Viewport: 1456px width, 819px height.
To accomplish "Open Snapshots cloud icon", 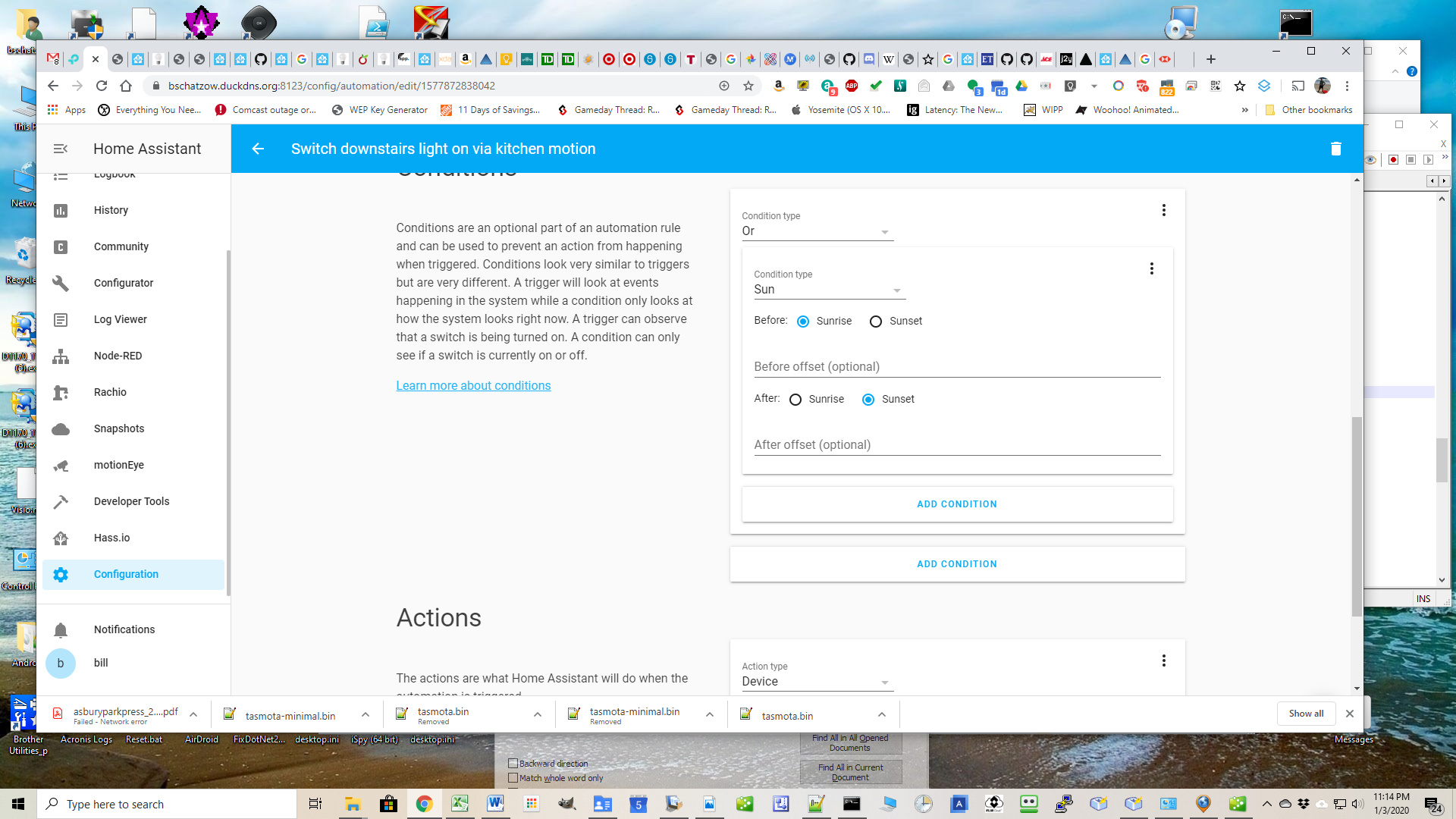I will pyautogui.click(x=61, y=428).
